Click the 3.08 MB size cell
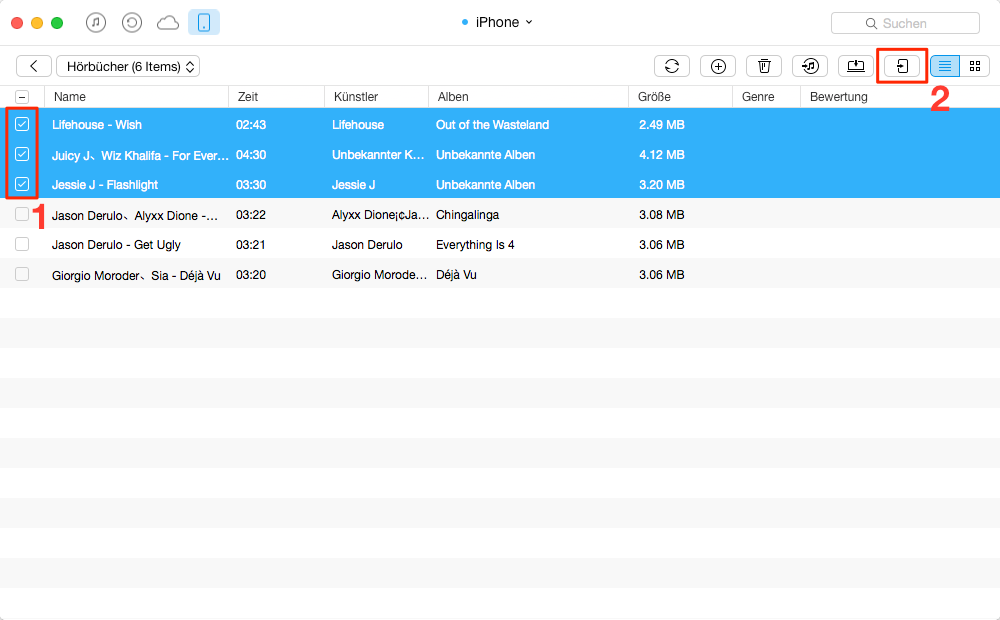Viewport: 1000px width, 620px height. (661, 215)
